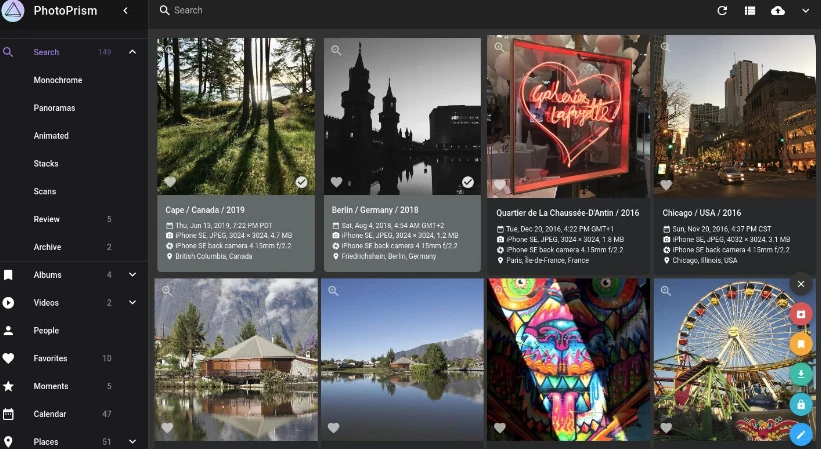Open the upload dialog via cloud icon
The width and height of the screenshot is (821, 449).
click(x=778, y=10)
